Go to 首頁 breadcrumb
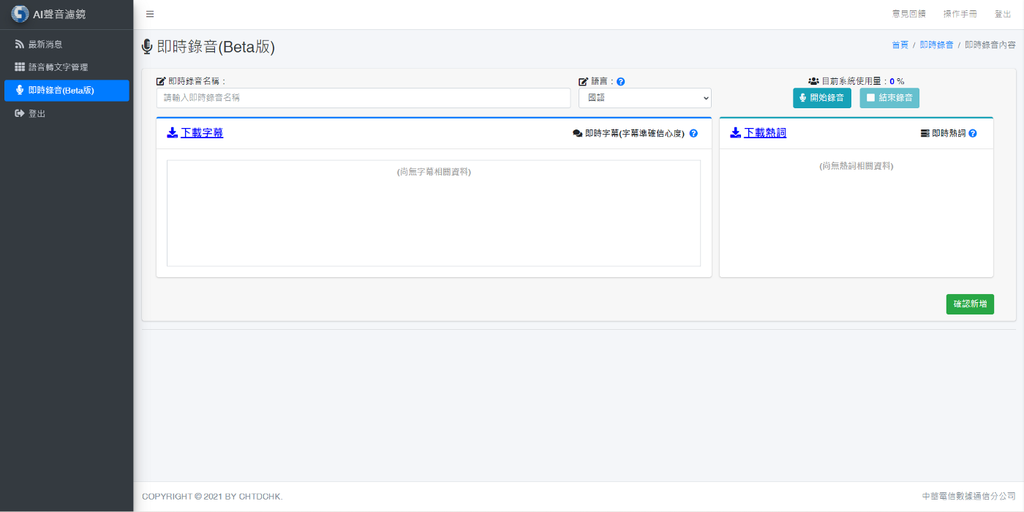 point(900,45)
